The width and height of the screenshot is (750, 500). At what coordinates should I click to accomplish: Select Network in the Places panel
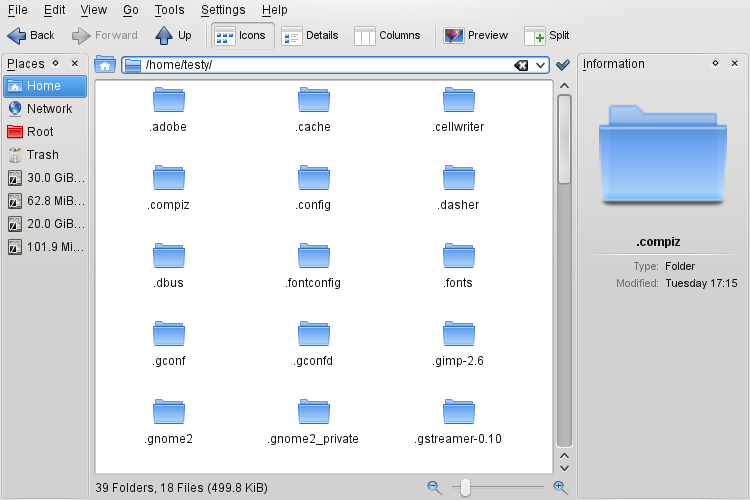[49, 109]
